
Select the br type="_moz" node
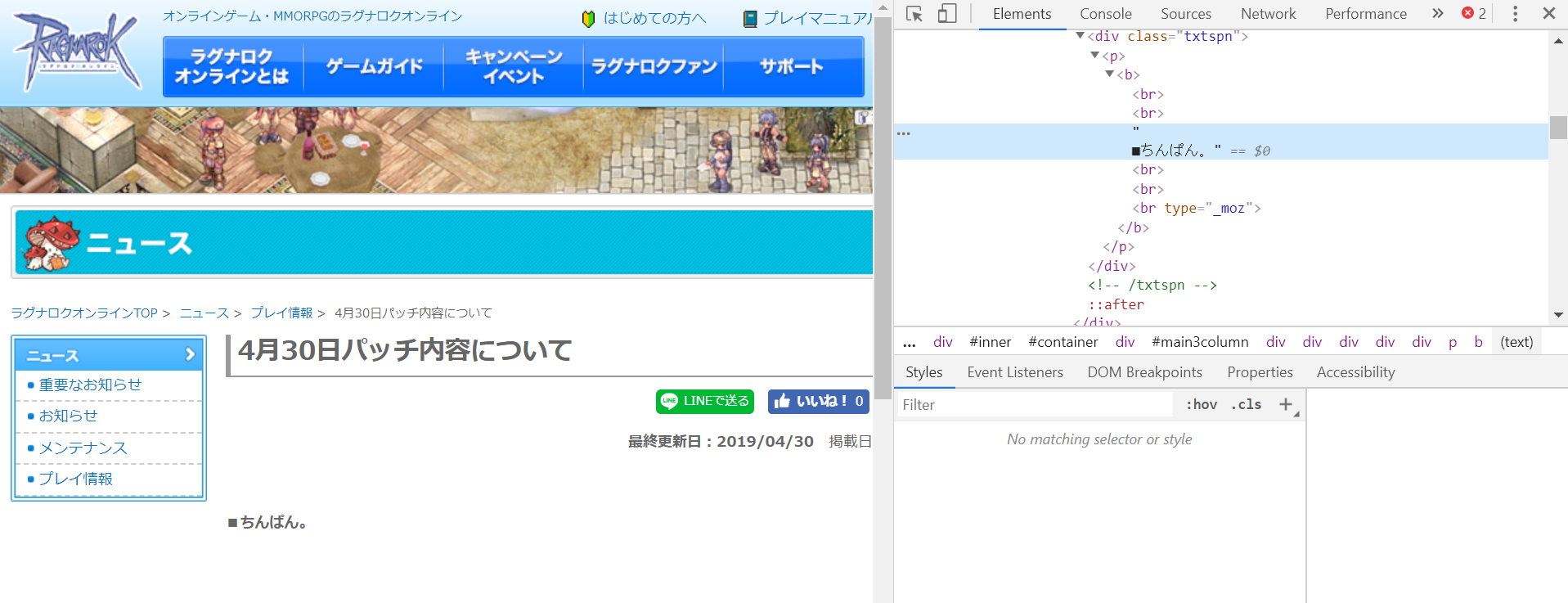pos(1196,208)
